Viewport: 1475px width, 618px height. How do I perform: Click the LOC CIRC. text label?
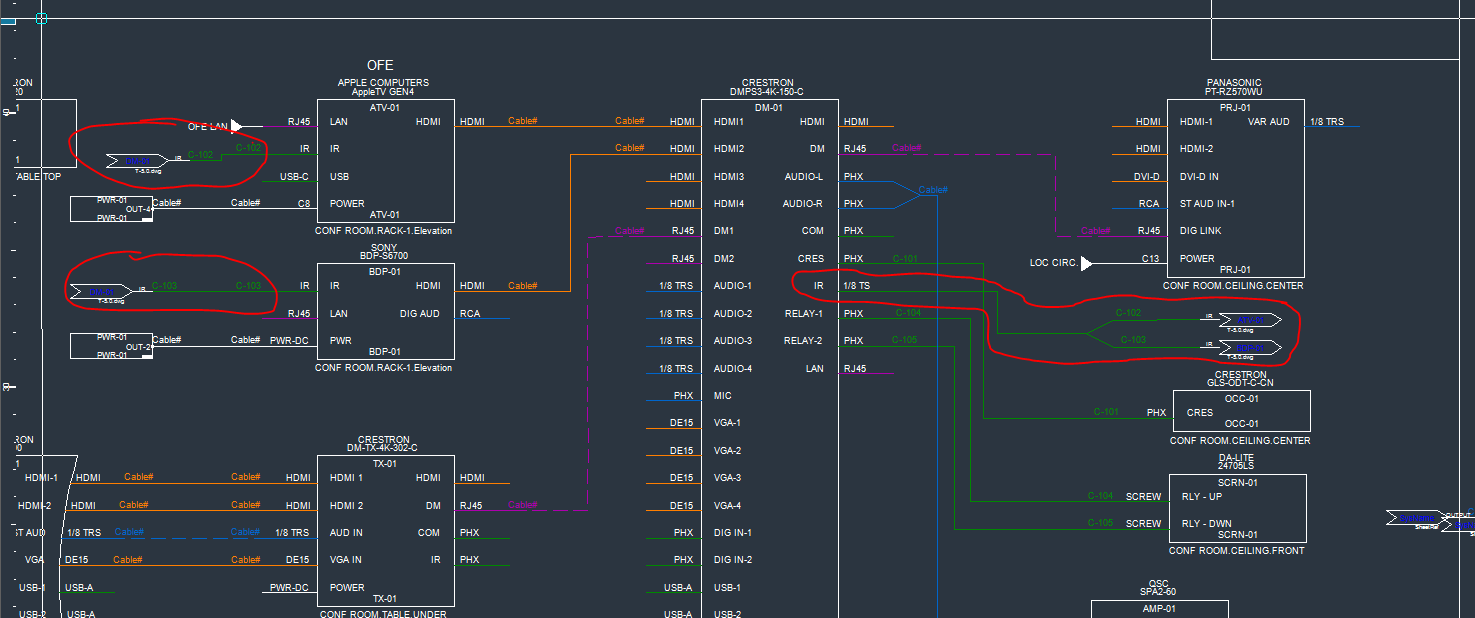point(1053,263)
